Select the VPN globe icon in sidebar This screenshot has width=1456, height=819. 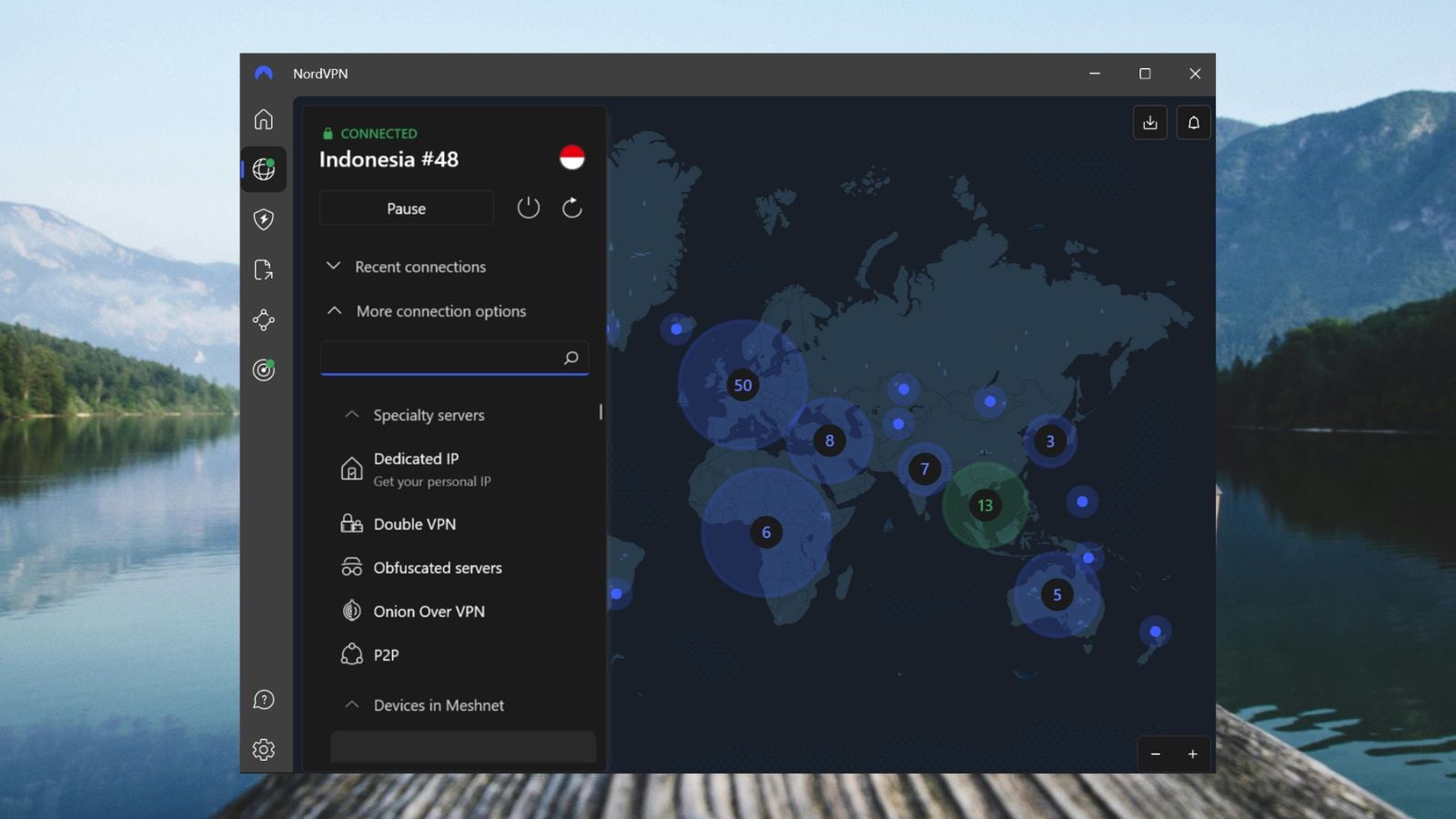263,169
